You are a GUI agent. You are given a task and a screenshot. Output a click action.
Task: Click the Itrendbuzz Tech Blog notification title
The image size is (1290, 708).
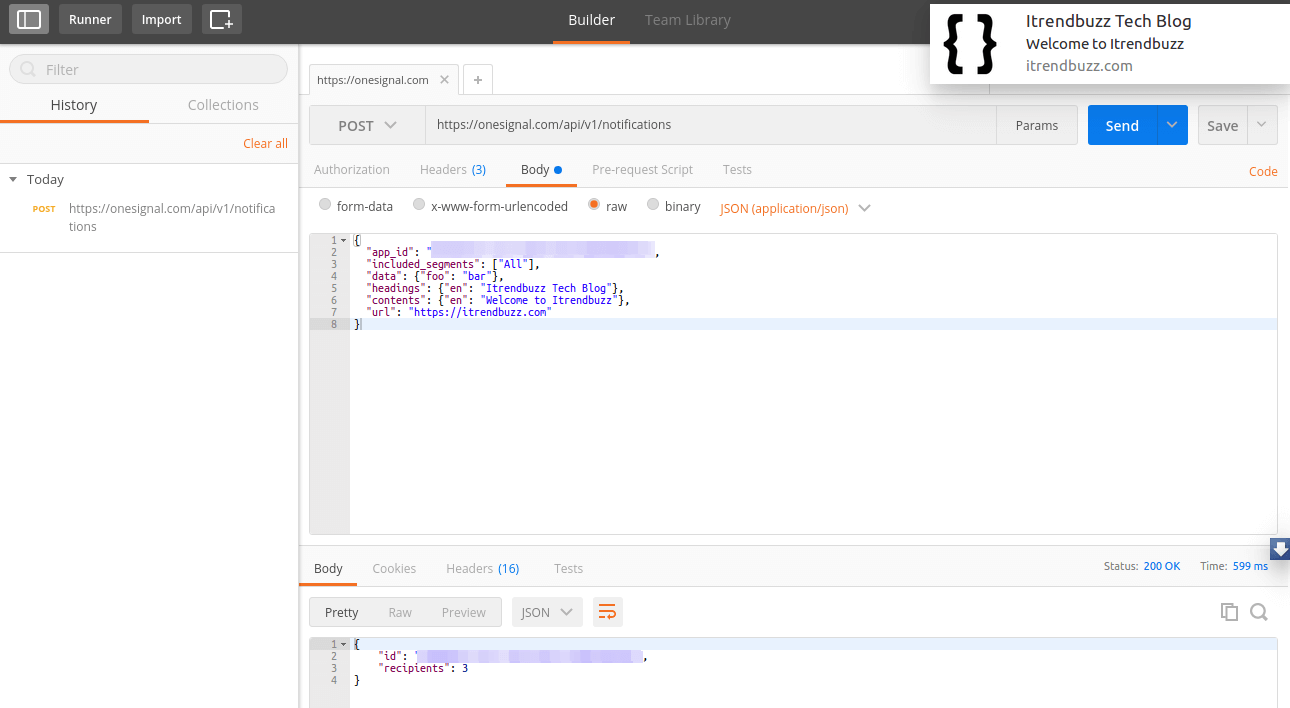(1108, 21)
